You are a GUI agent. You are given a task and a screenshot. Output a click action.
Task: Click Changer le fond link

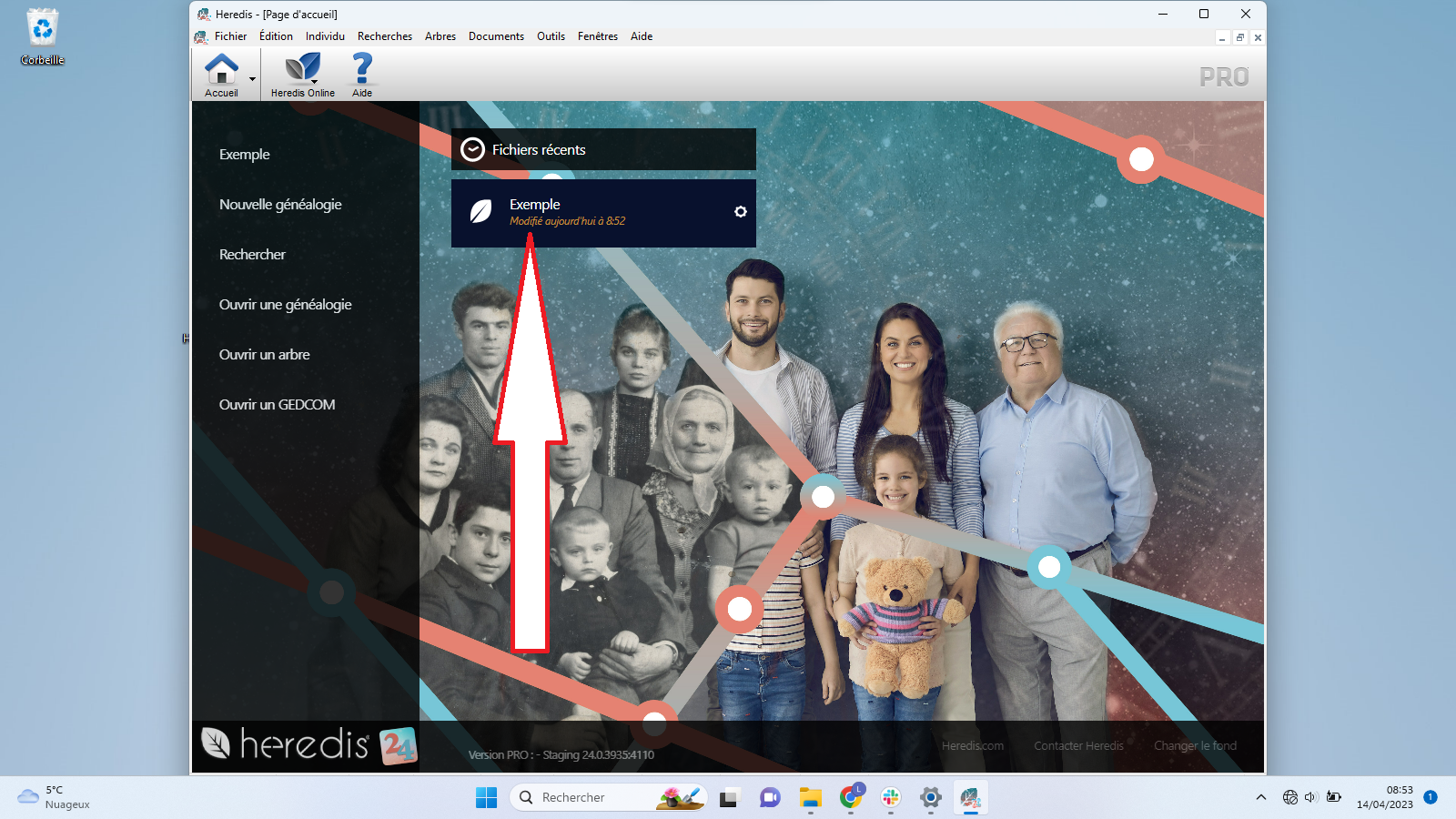(x=1195, y=746)
